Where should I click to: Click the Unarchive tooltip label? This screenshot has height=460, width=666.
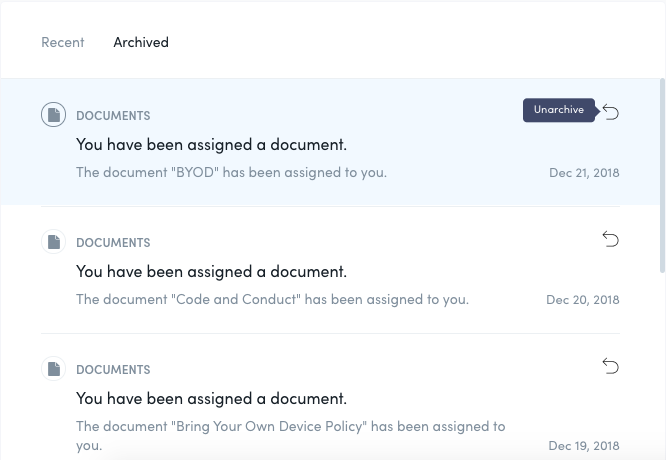point(559,110)
